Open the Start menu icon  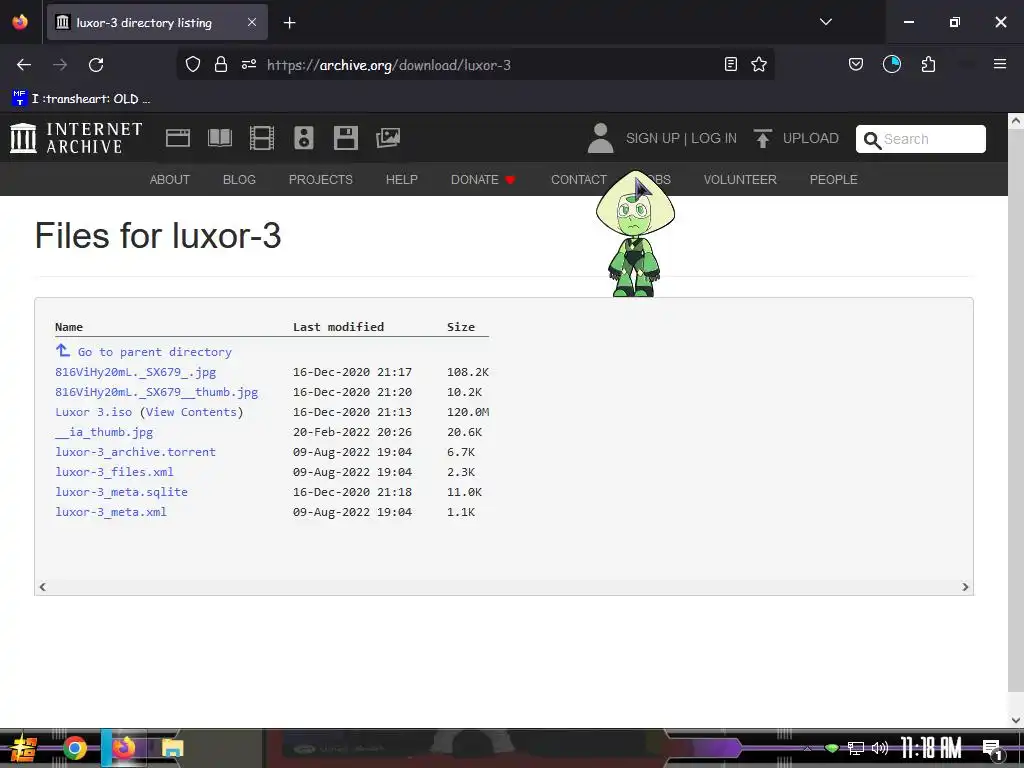(24, 748)
